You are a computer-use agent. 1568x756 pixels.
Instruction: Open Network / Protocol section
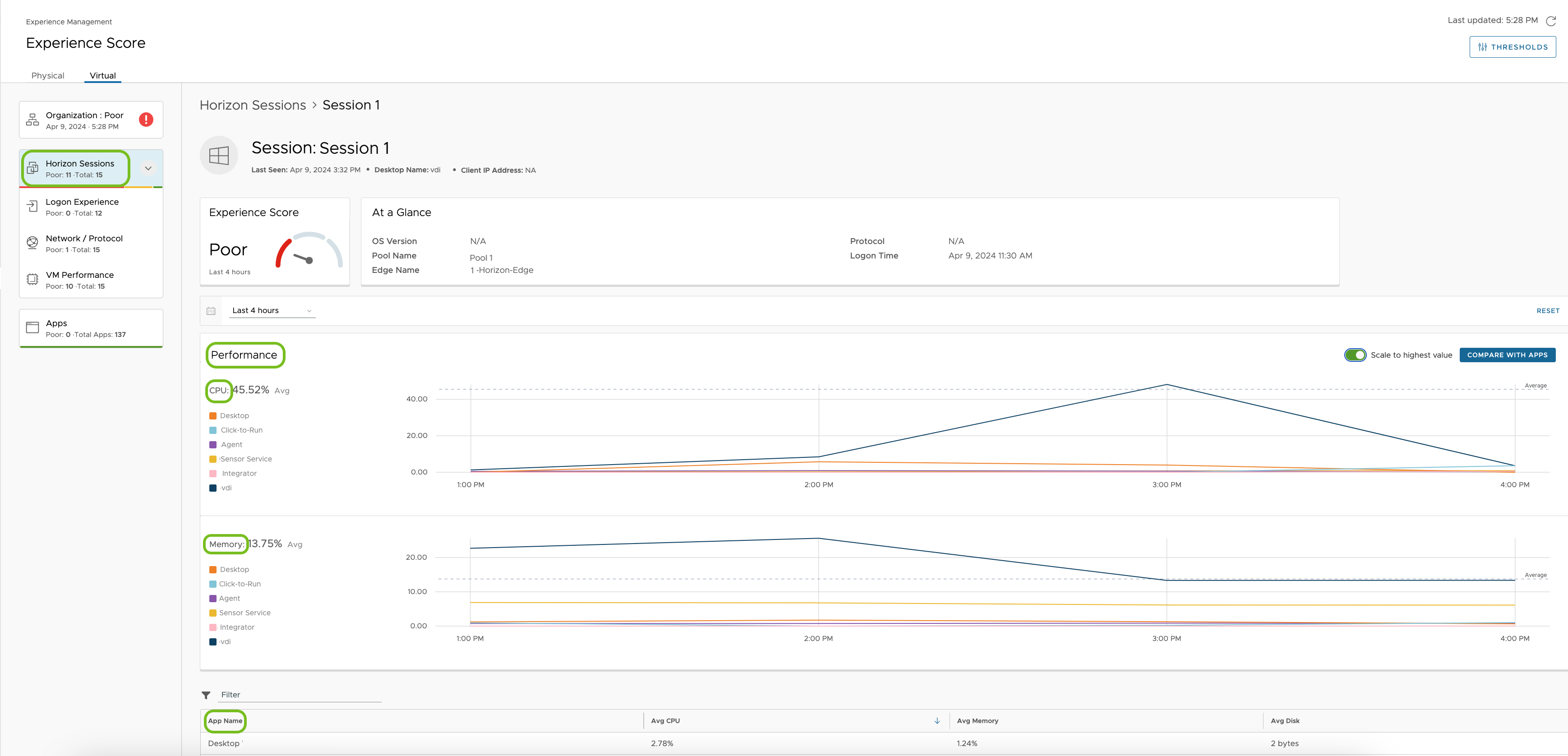pos(91,244)
